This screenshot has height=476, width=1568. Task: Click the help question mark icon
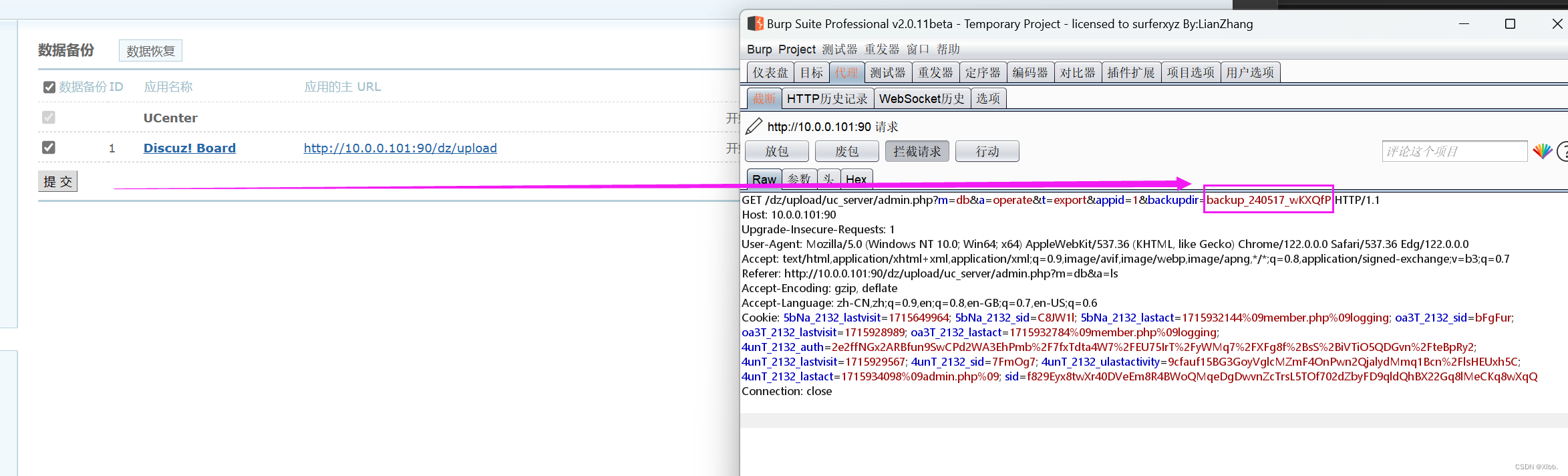pyautogui.click(x=1563, y=152)
